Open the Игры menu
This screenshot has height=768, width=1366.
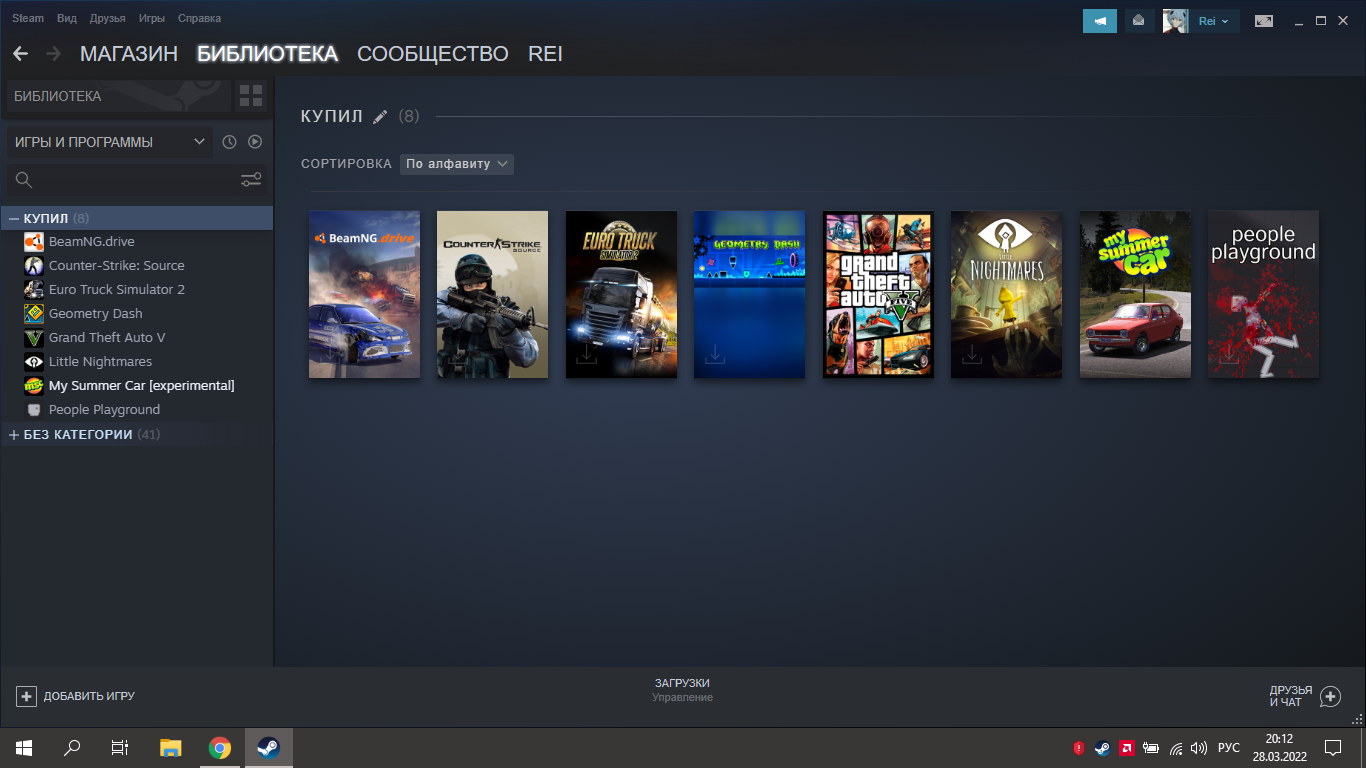coord(152,18)
